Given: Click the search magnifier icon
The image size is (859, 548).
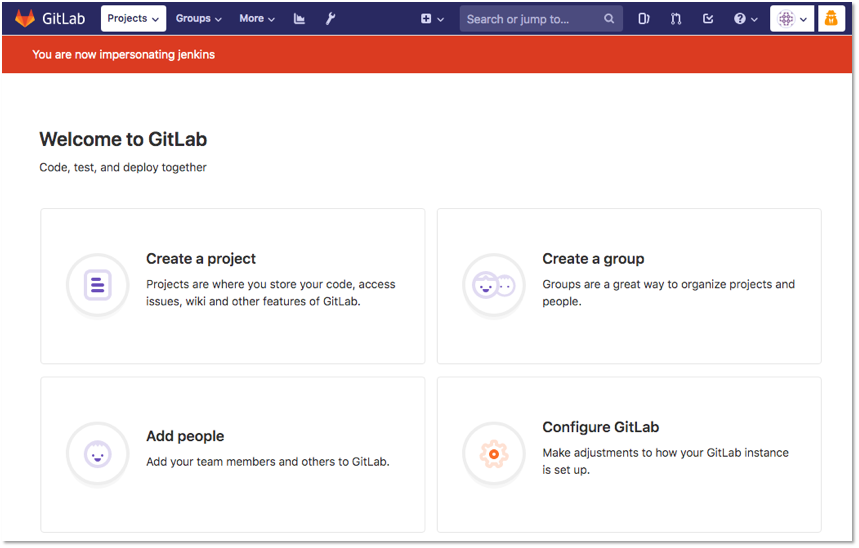Looking at the screenshot, I should (609, 19).
